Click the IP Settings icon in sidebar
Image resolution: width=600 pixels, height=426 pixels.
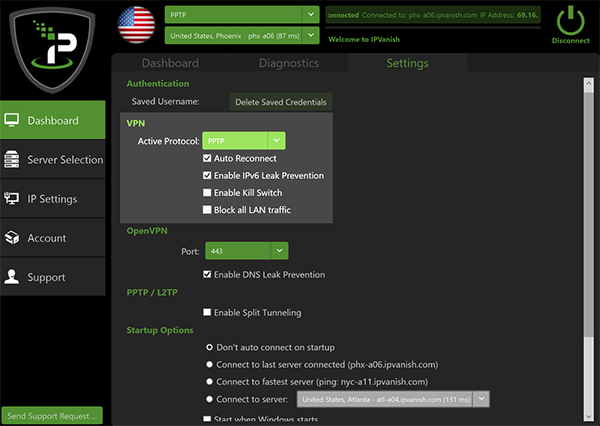[x=13, y=199]
